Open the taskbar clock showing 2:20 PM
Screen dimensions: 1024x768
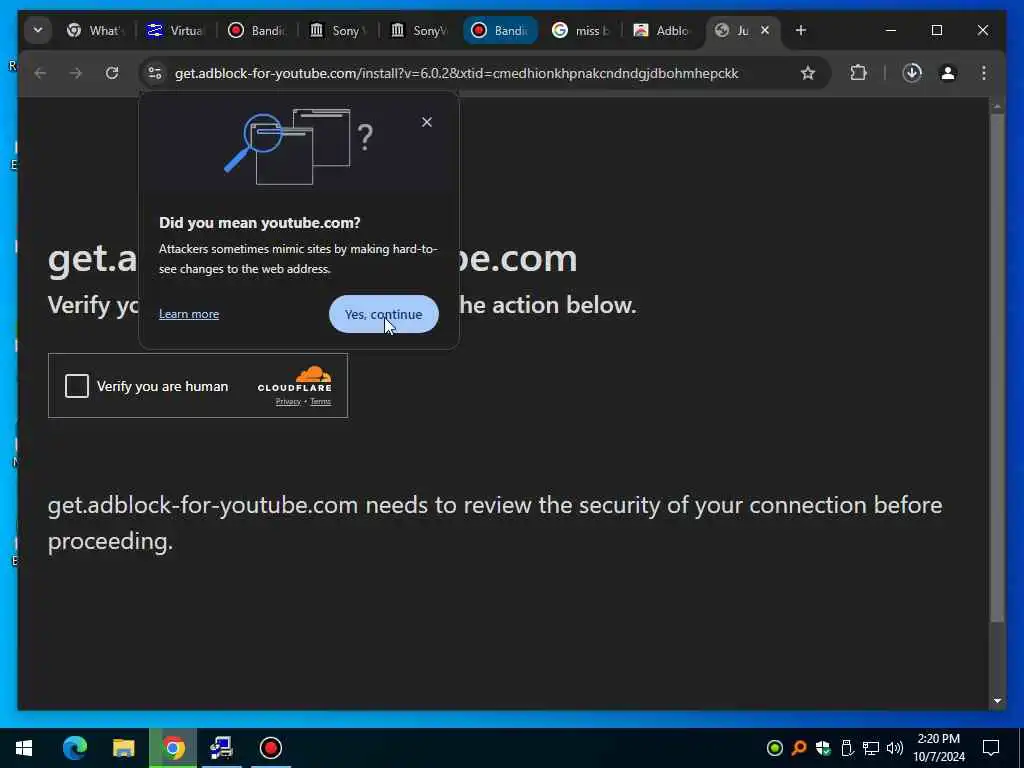pos(938,748)
